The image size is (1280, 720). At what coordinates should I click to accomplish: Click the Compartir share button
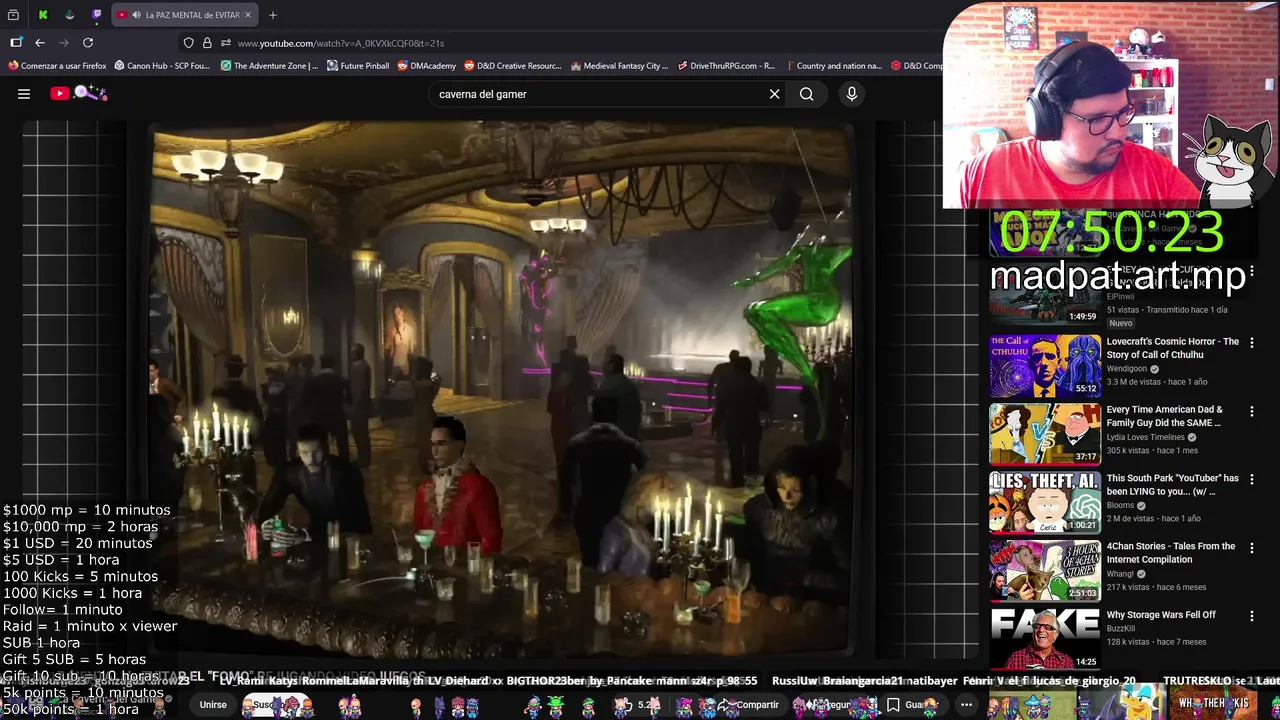748,705
